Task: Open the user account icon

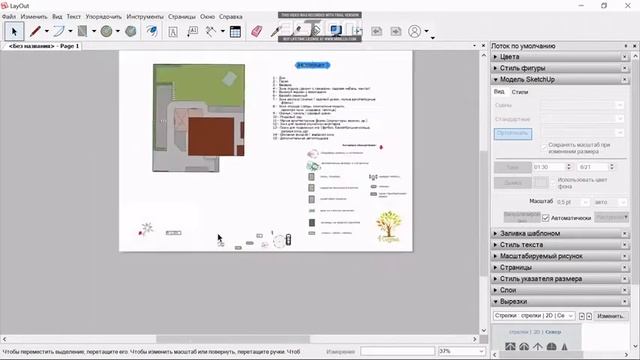Action: [x=414, y=31]
